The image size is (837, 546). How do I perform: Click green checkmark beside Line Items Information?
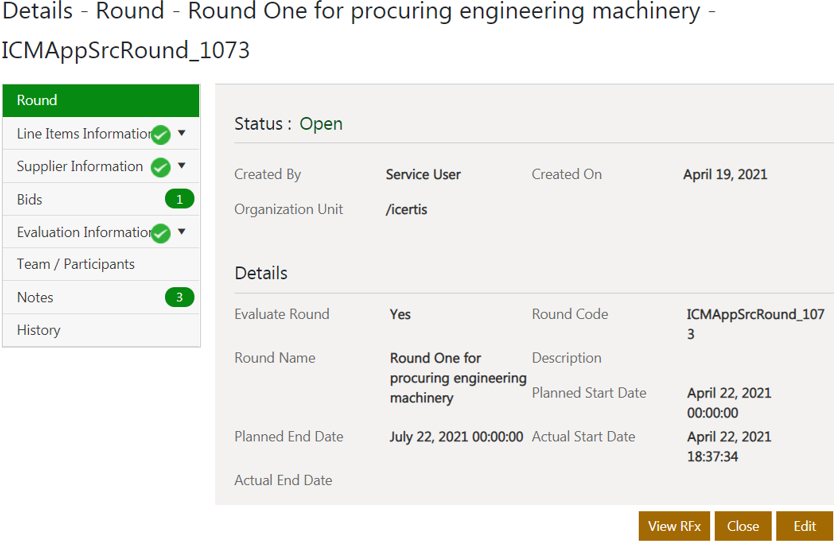click(x=161, y=134)
